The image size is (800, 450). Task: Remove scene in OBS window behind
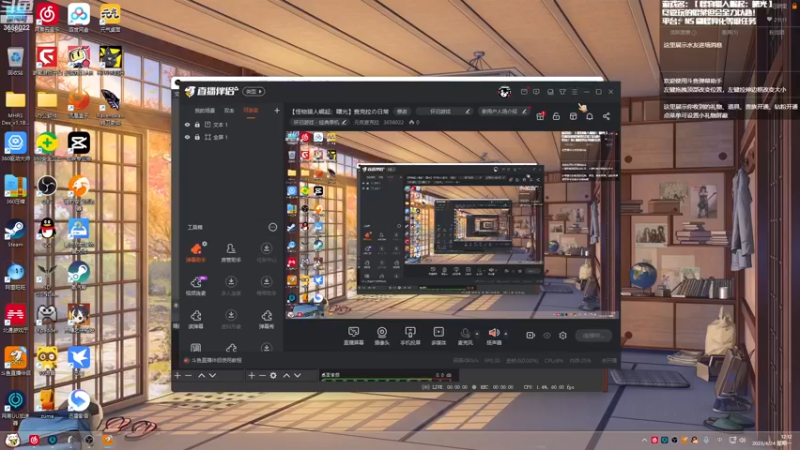pyautogui.click(x=188, y=376)
